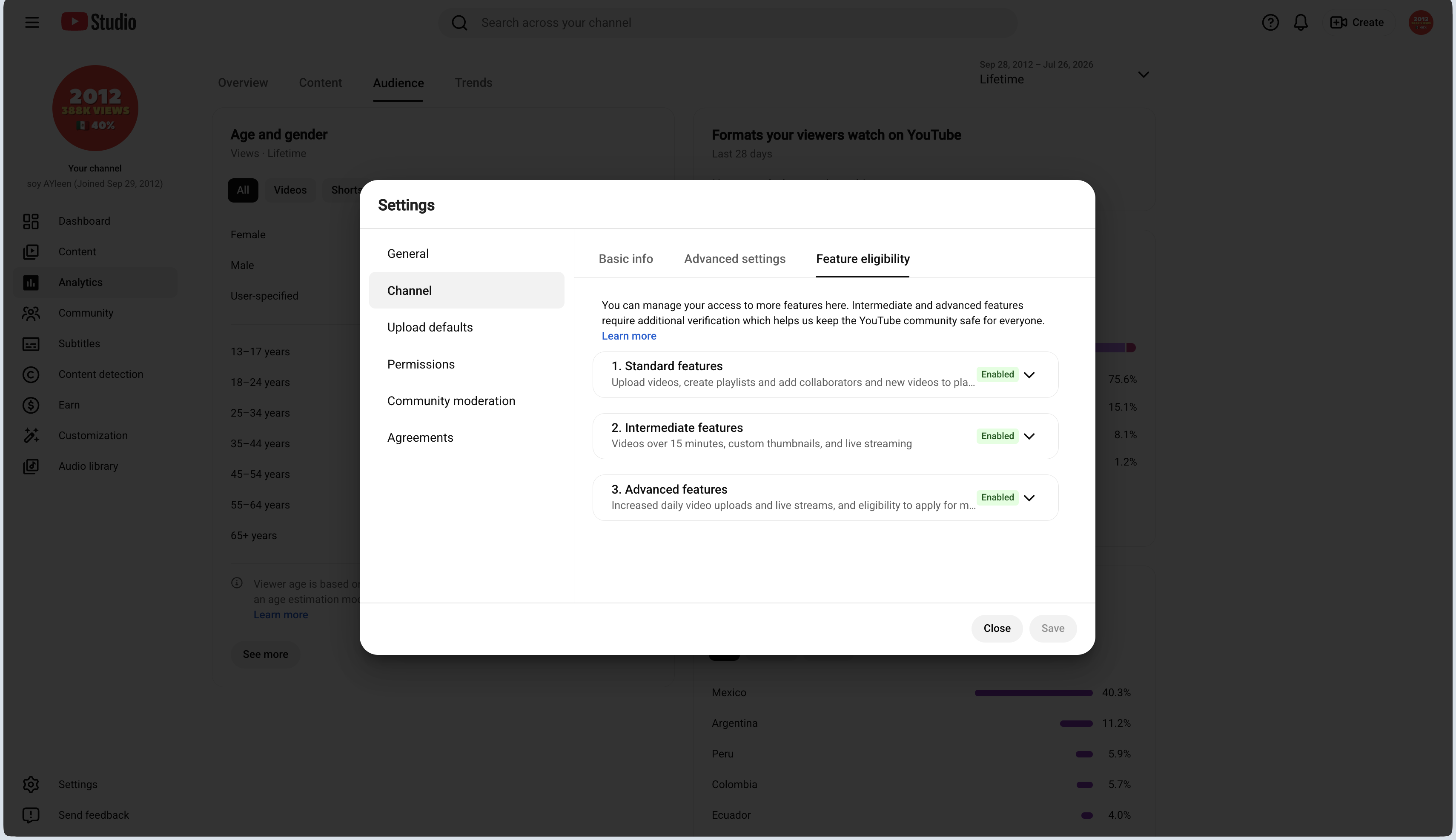Click the Customization magic wand icon

click(31, 436)
